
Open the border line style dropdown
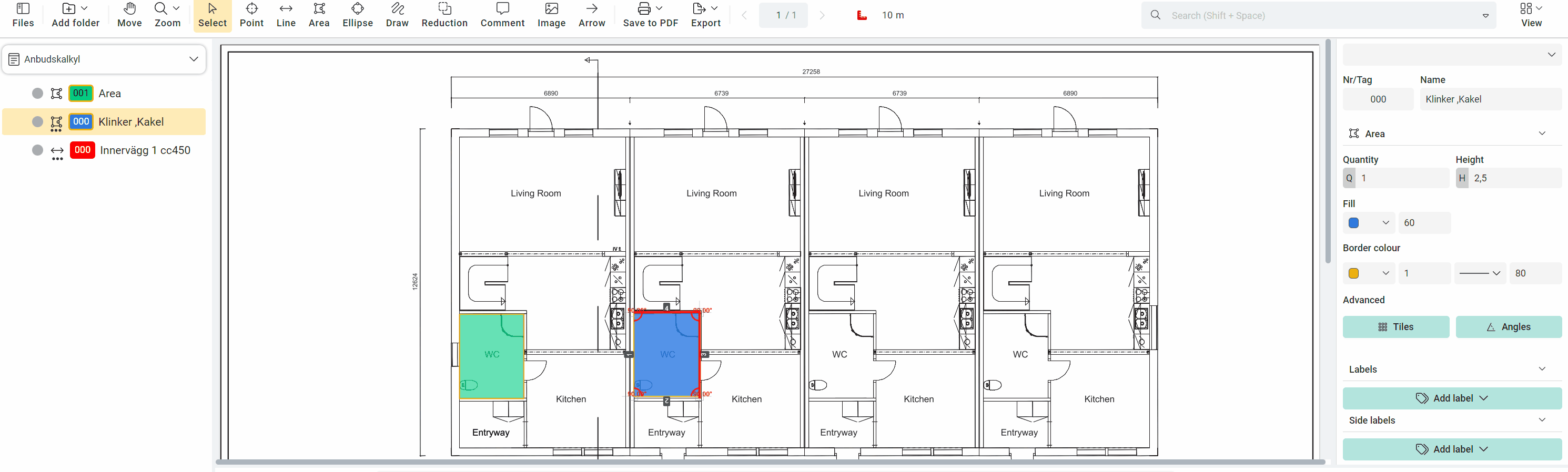tap(1480, 273)
